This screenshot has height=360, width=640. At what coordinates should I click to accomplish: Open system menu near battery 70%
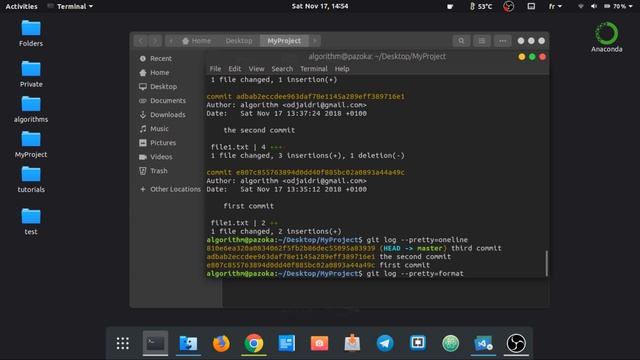coord(618,7)
